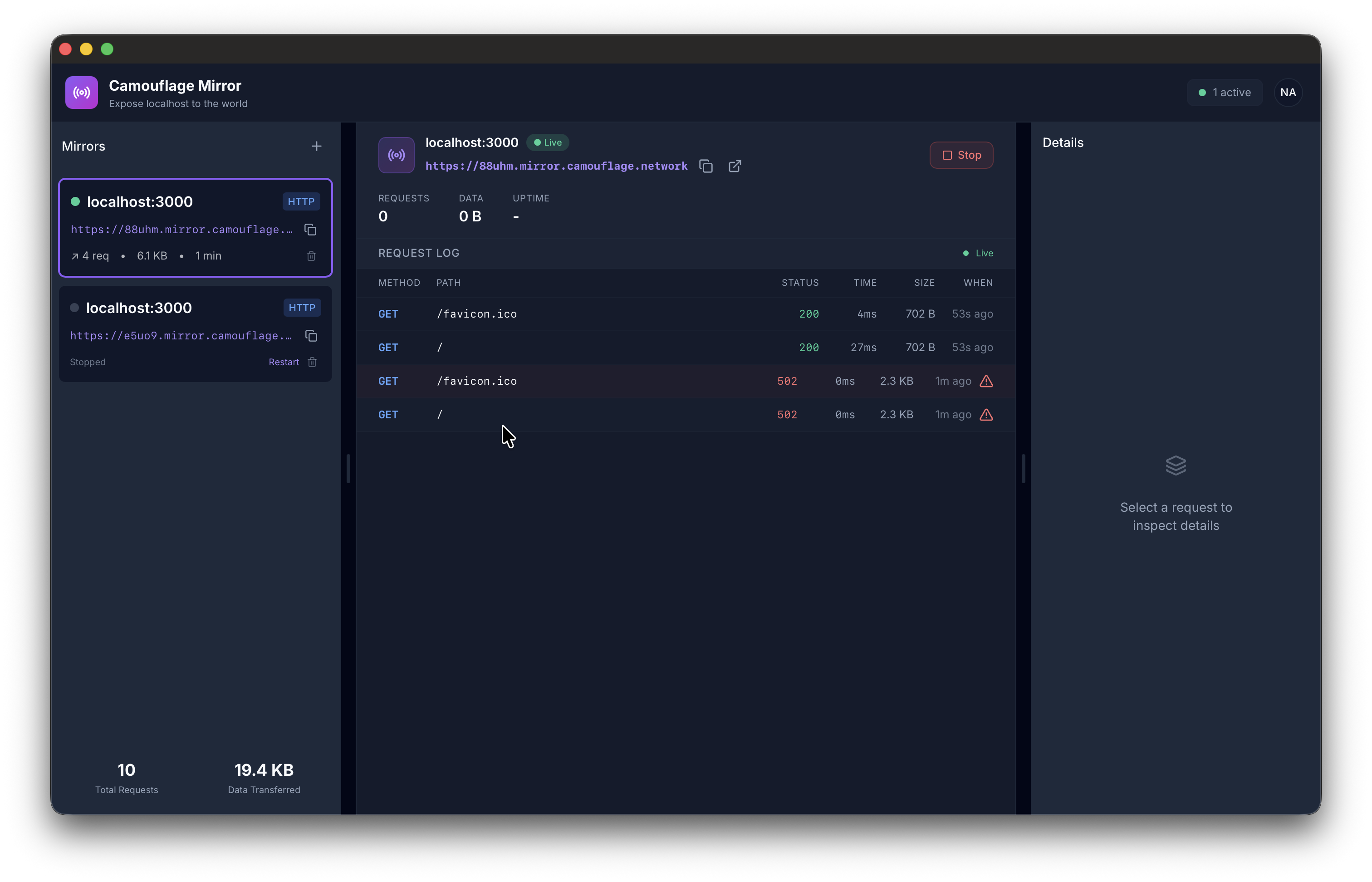Image resolution: width=1372 pixels, height=882 pixels.
Task: Maximize the window with green button
Action: coord(107,49)
